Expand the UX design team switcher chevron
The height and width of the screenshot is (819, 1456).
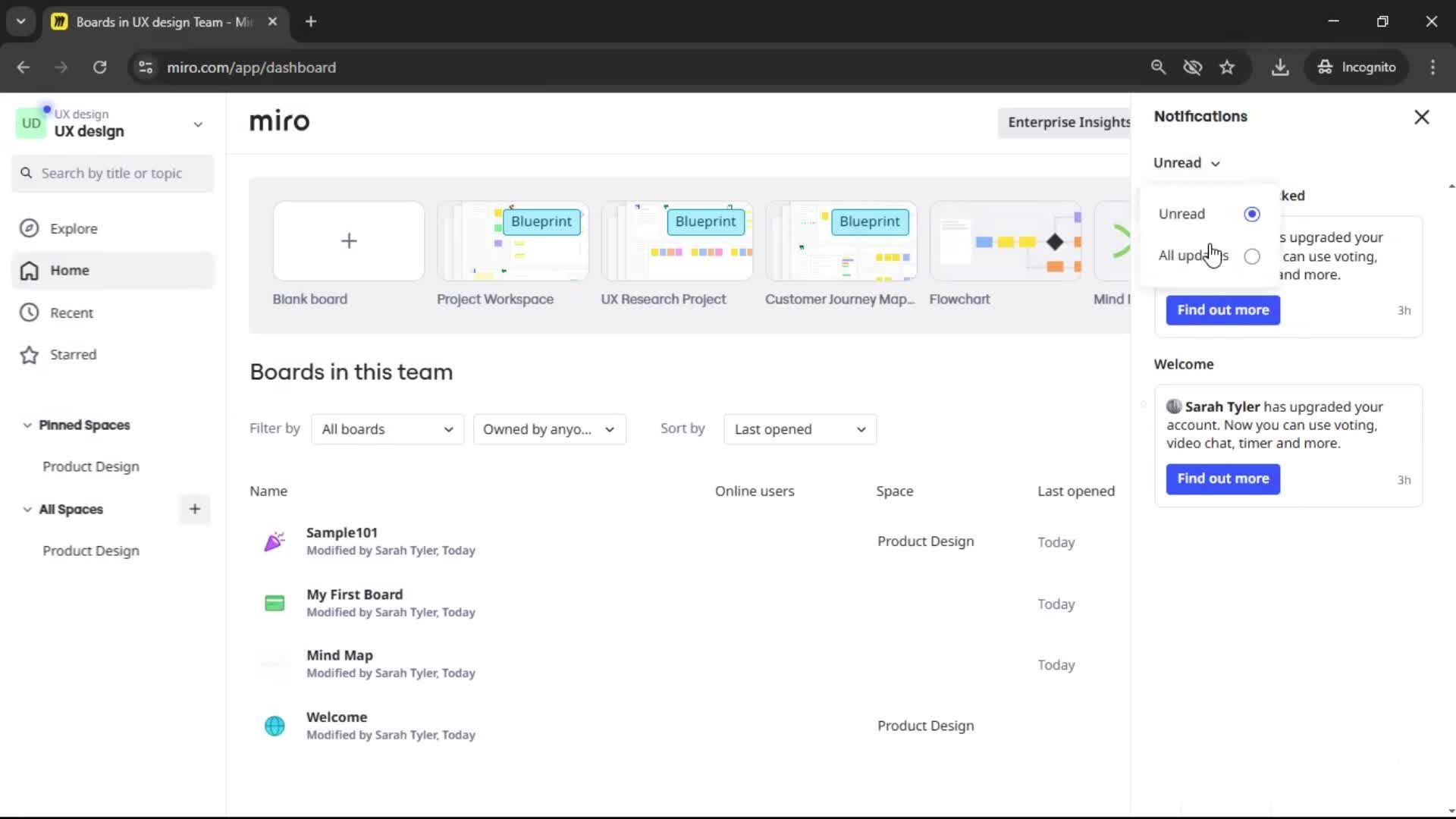tap(198, 124)
